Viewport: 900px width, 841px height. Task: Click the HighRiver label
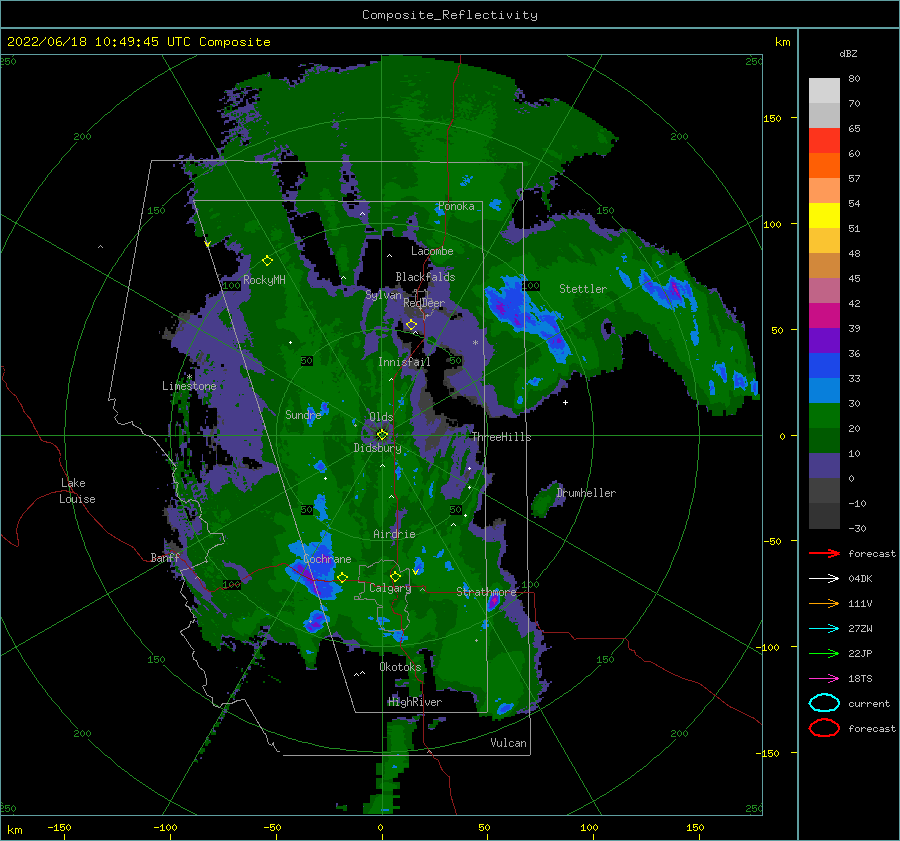415,702
